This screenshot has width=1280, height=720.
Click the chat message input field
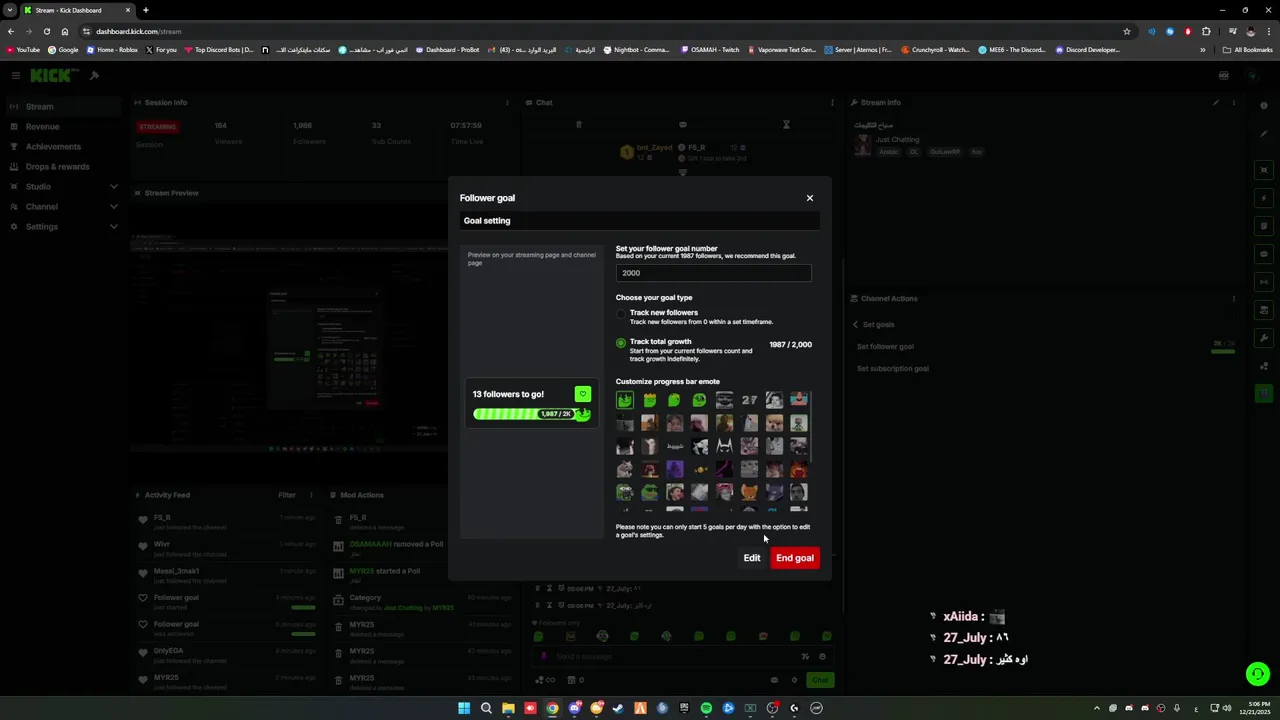(667, 657)
